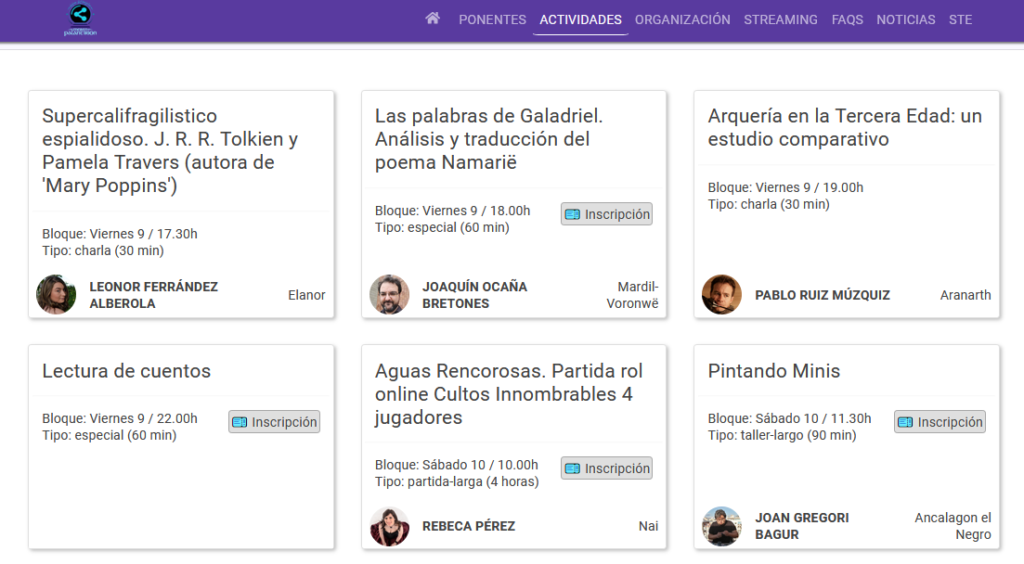Open the Lectura de cuentos title

point(126,371)
